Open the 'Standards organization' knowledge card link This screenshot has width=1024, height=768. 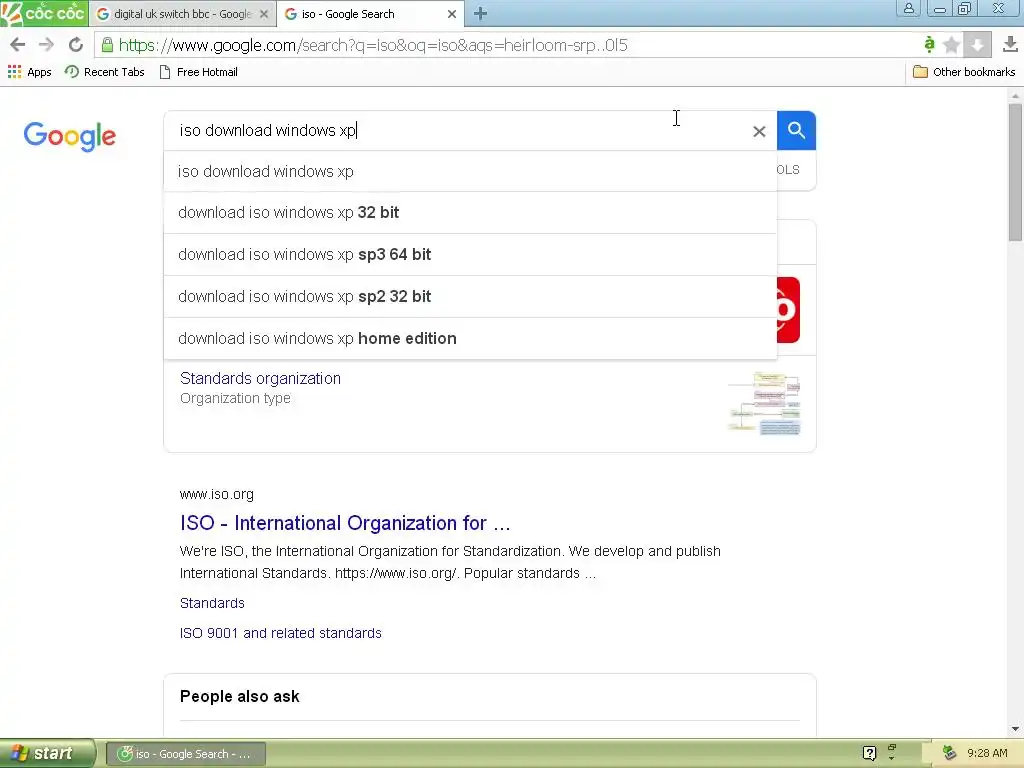[260, 378]
